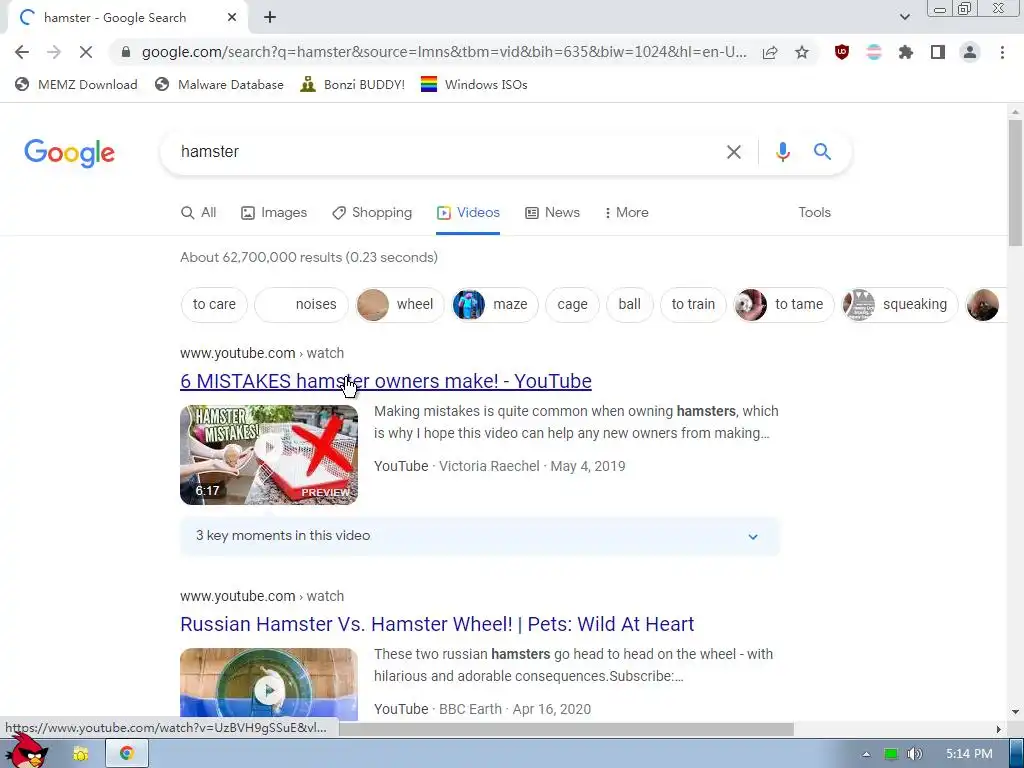Select the 'maze' filter chip
1024x768 pixels.
(x=495, y=304)
